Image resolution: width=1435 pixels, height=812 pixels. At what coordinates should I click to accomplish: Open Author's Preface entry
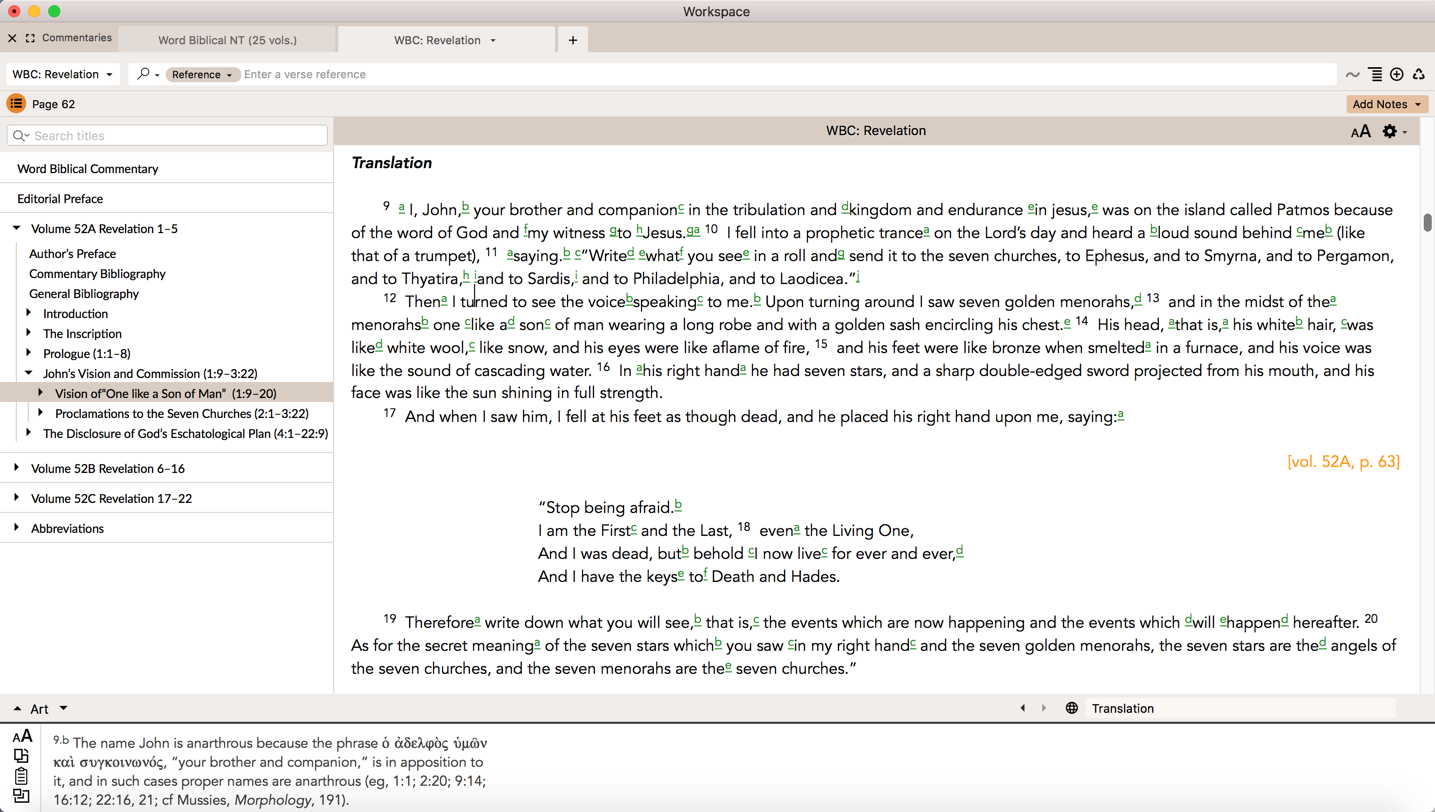point(72,254)
